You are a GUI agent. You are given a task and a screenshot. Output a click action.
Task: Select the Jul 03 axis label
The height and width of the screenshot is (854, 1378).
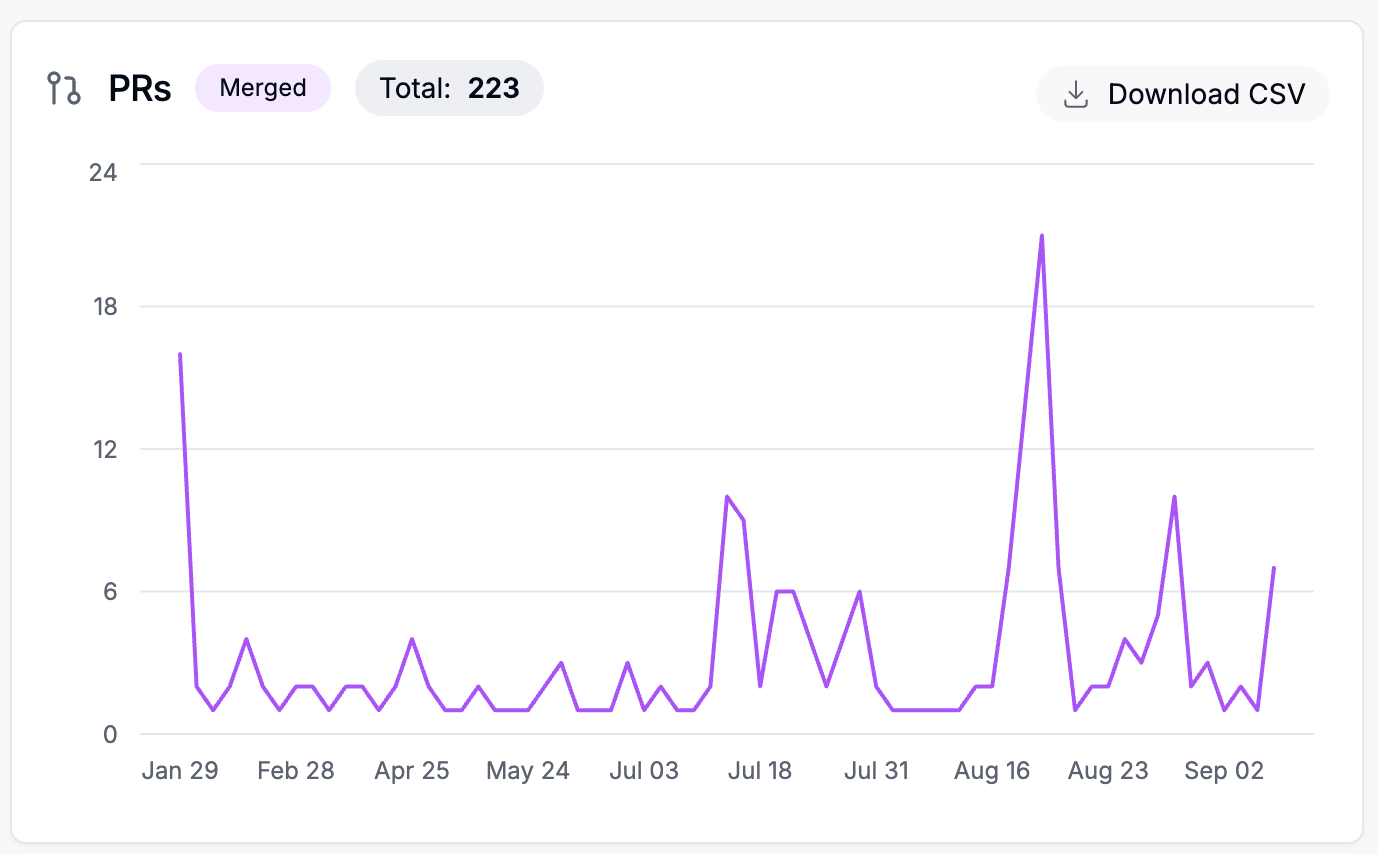(644, 771)
